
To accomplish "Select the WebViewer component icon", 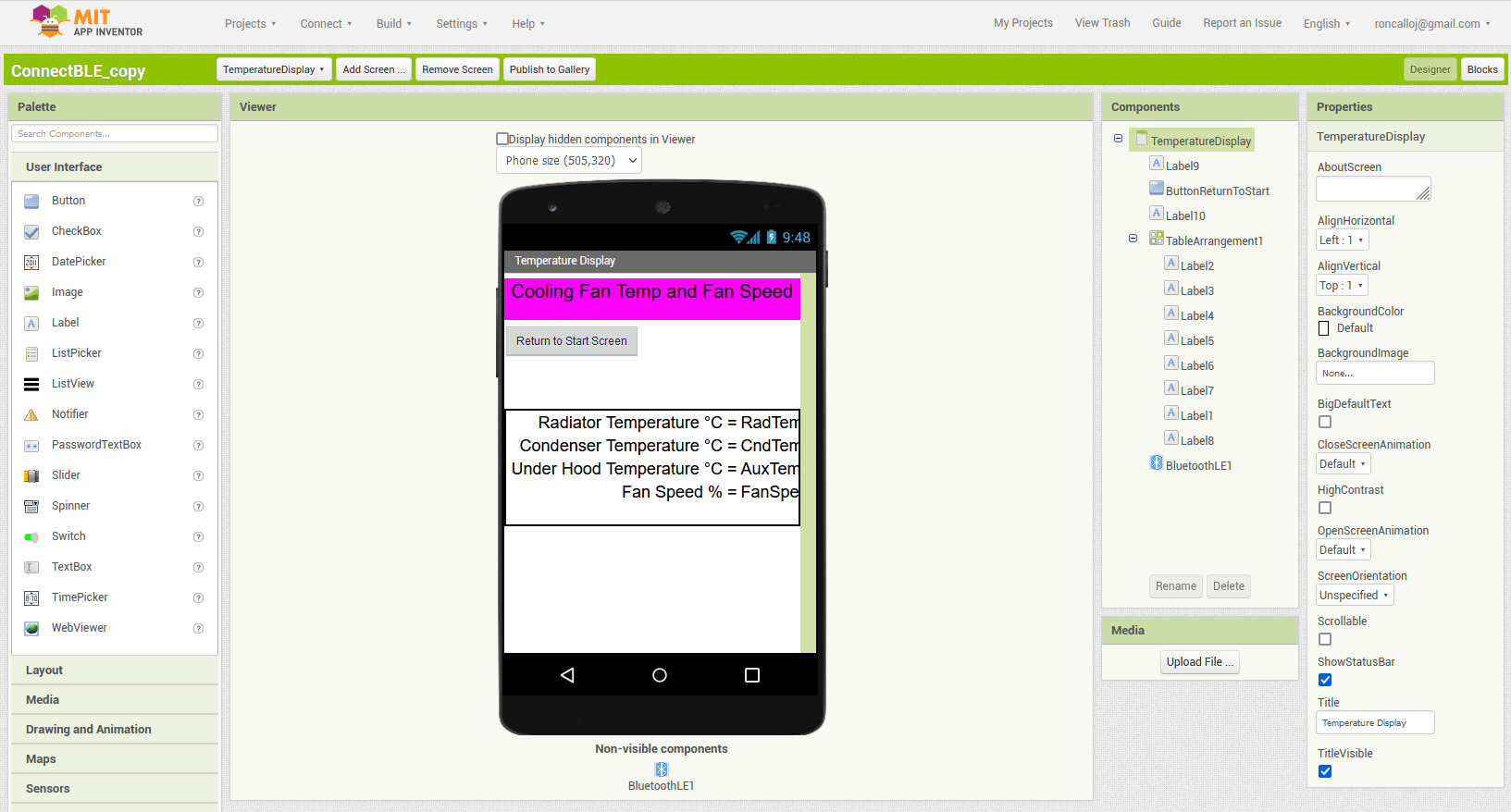I will click(x=31, y=628).
